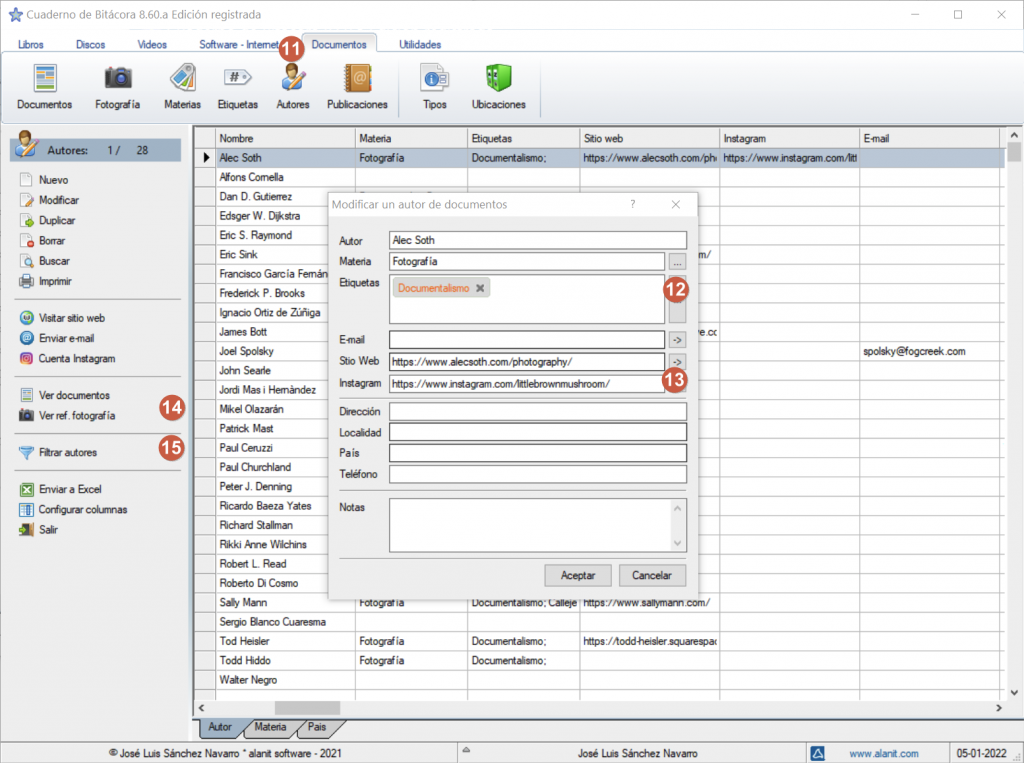Open the Fotografía camera icon in ribbon

[117, 86]
